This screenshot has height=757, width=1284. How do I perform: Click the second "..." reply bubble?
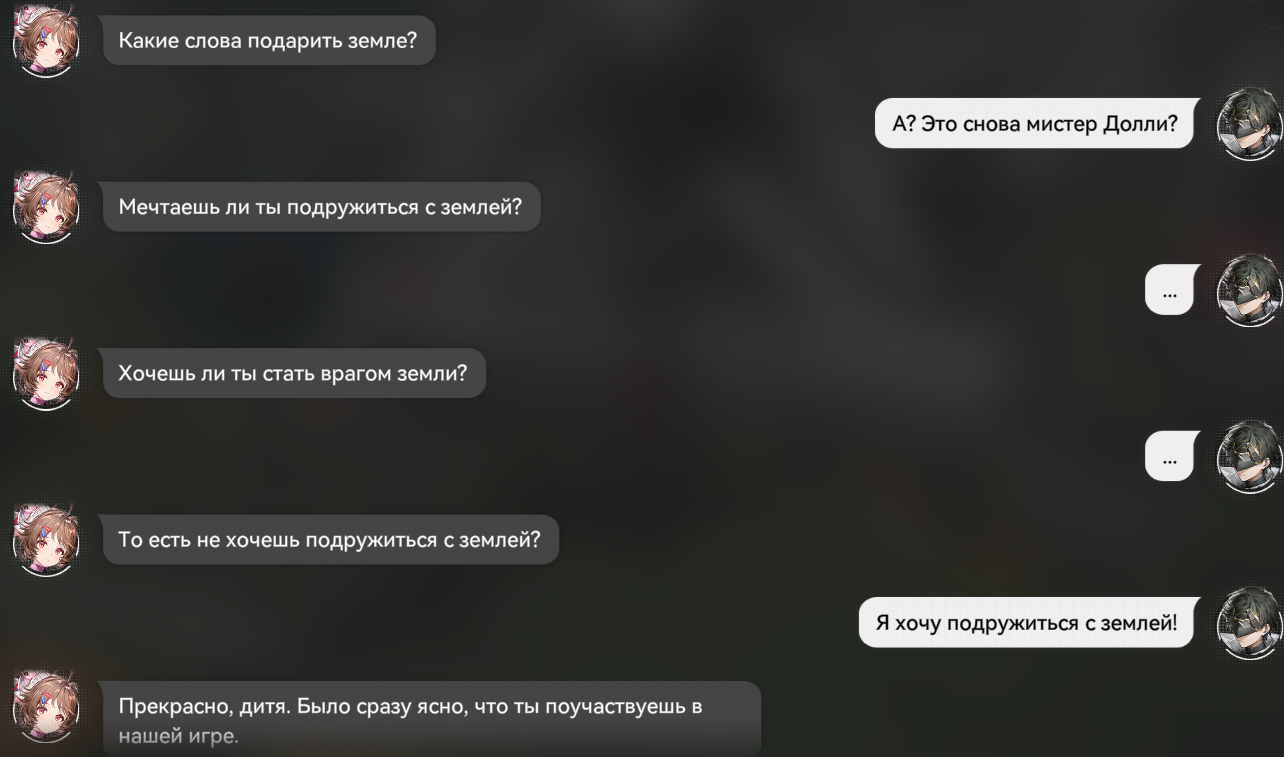tap(1171, 456)
